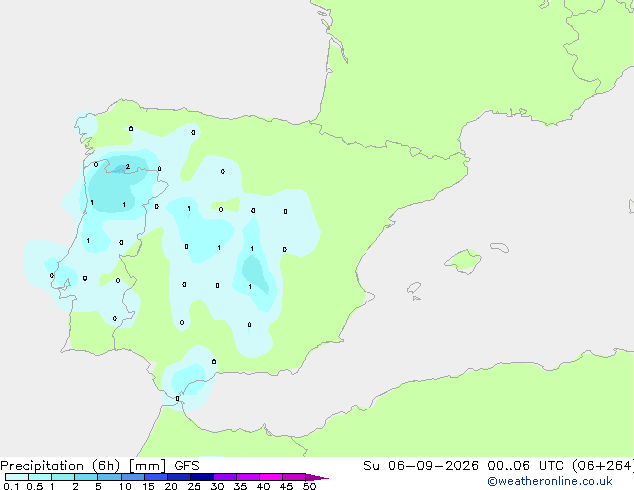
Task: Click the forecast date "Su 06-09-2026"
Action: pyautogui.click(x=421, y=466)
